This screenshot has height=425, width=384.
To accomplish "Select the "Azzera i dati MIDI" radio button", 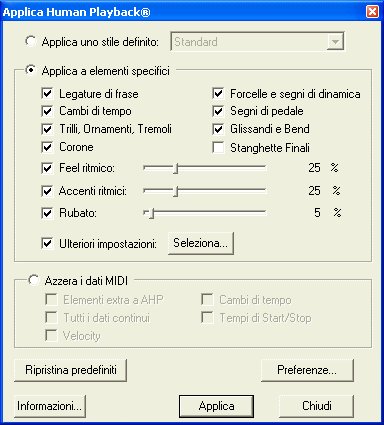I will pos(33,280).
